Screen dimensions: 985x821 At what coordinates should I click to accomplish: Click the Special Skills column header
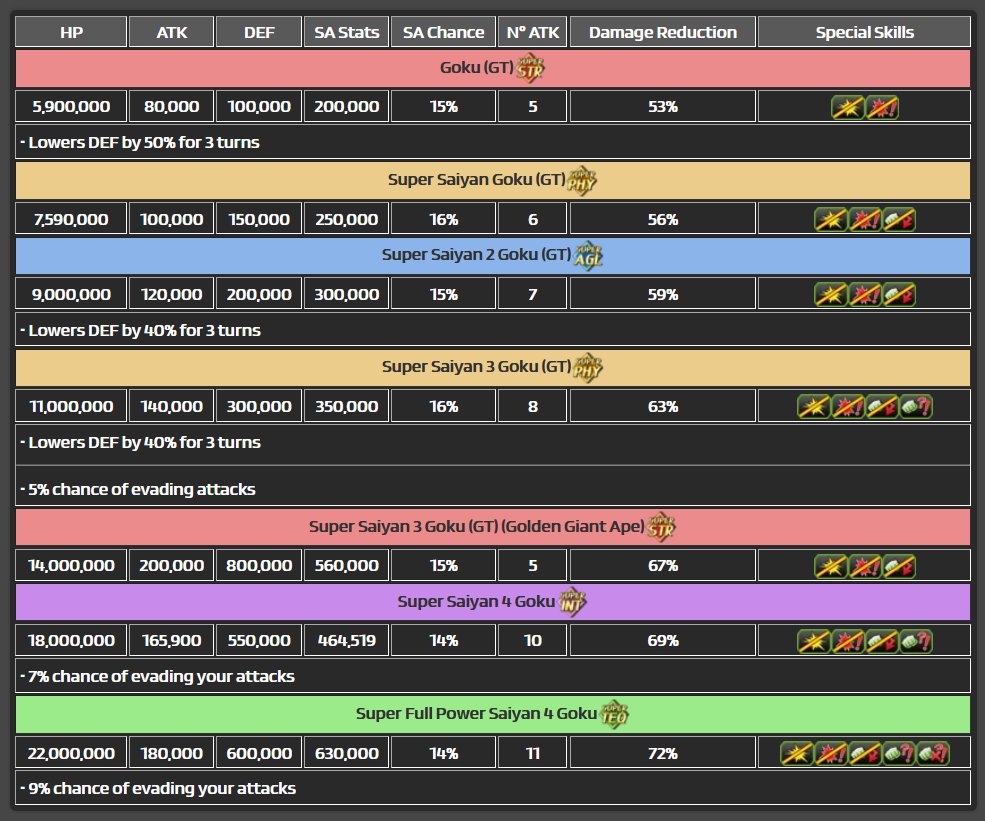(x=864, y=32)
